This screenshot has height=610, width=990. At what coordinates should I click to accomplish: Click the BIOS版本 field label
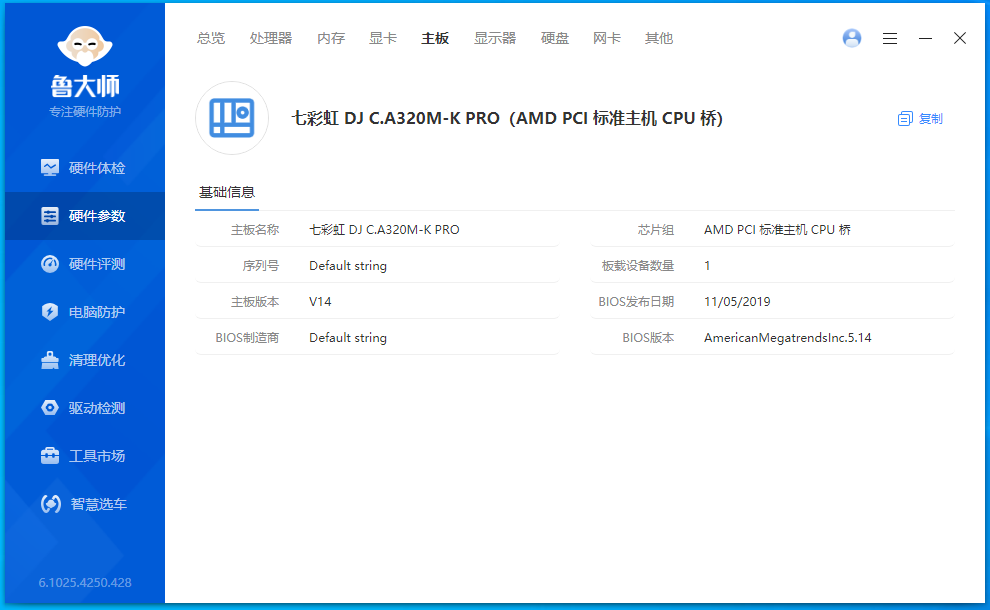tap(648, 338)
